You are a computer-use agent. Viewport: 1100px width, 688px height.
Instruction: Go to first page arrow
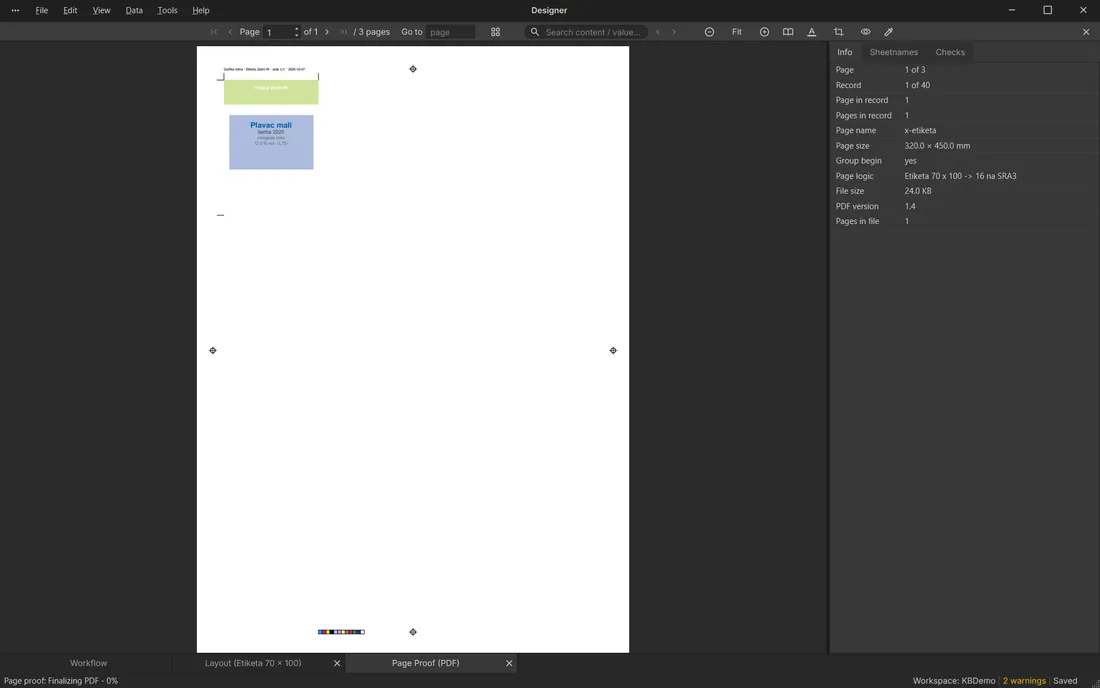[213, 32]
